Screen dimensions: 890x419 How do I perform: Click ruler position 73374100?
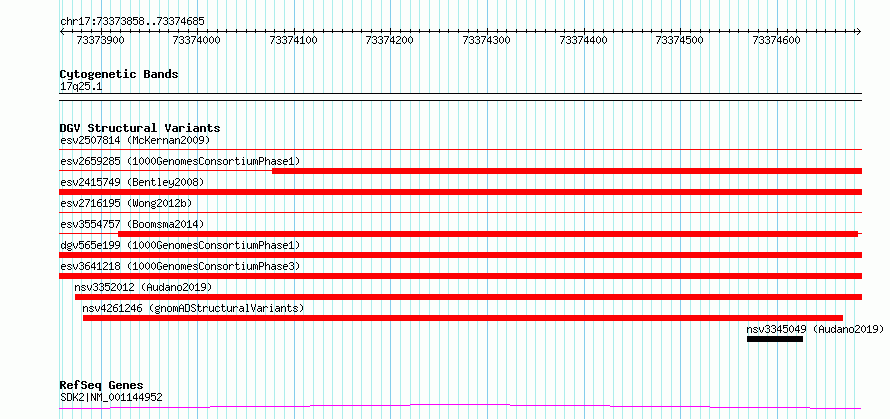(294, 40)
